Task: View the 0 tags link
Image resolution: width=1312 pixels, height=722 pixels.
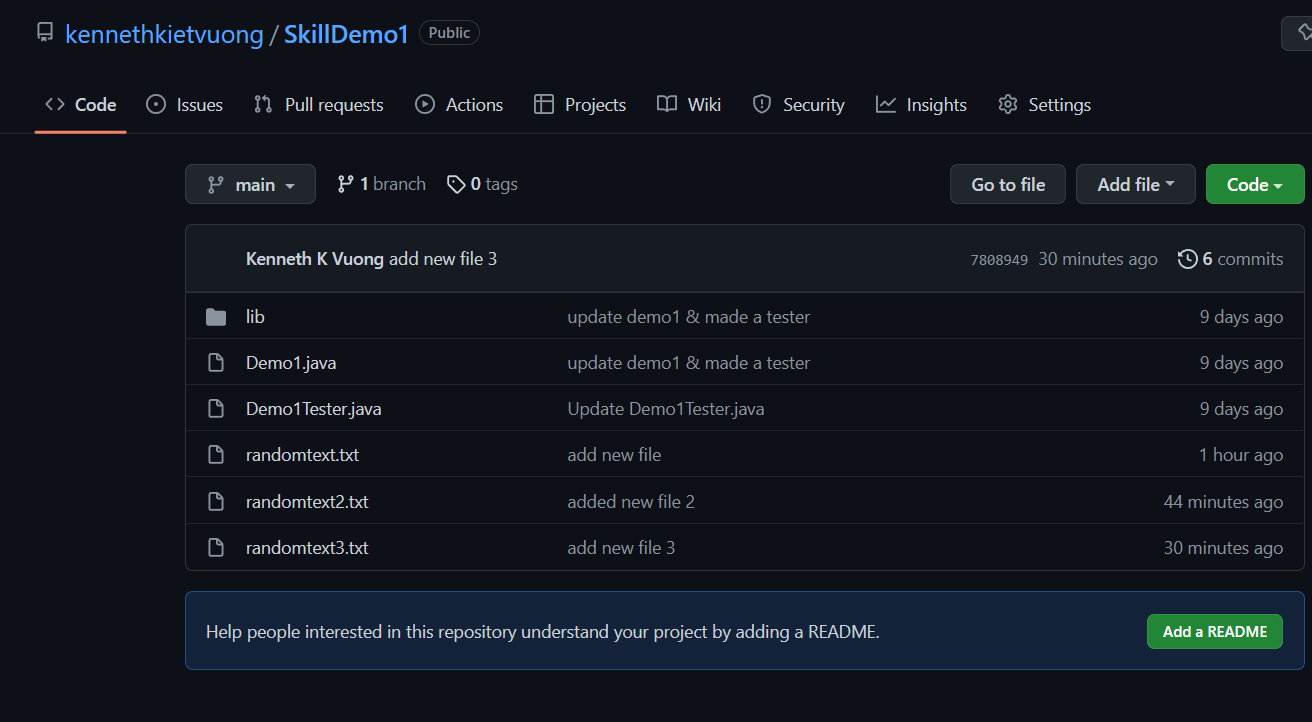Action: pos(482,184)
